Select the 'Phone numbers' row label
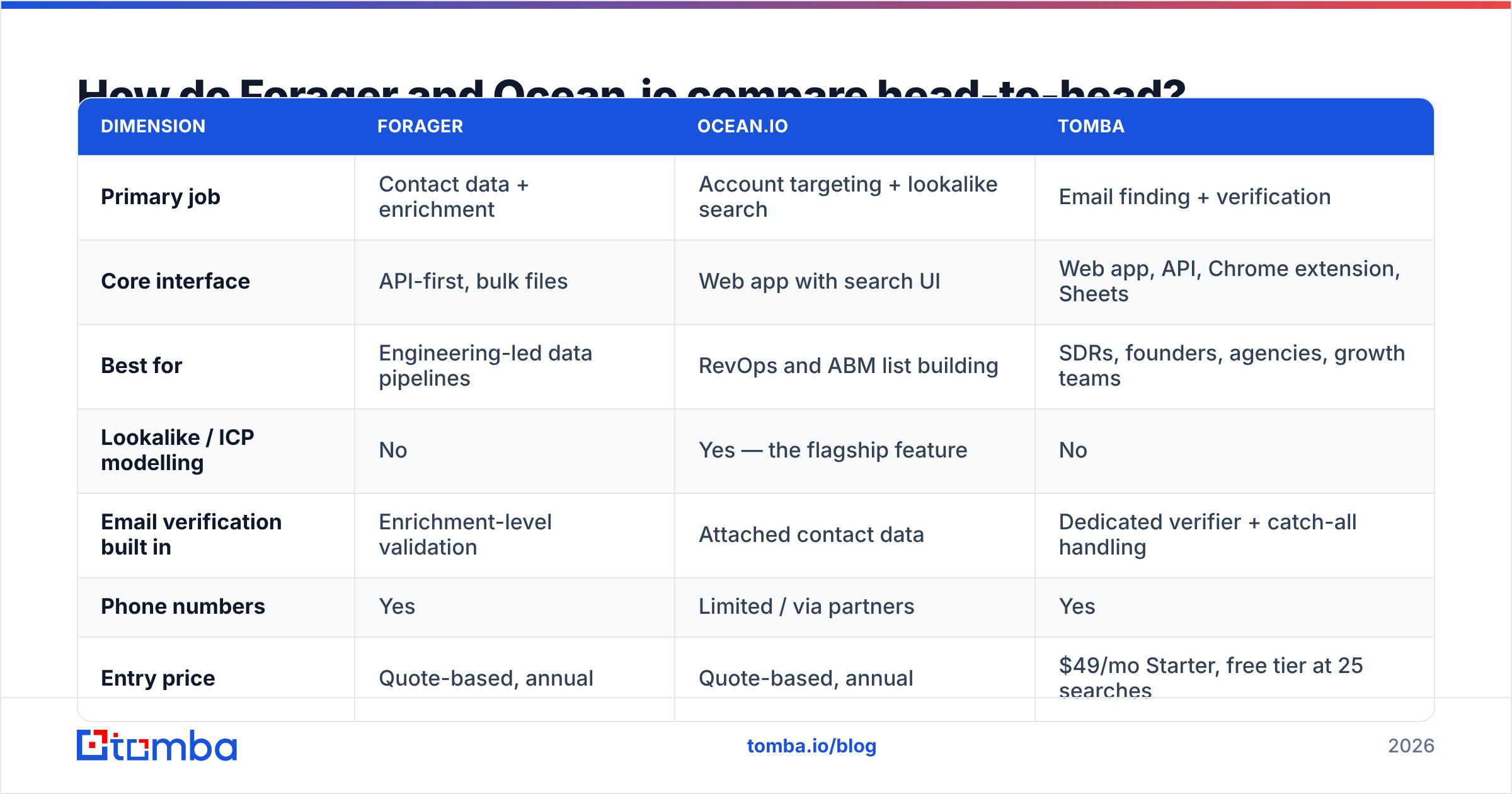Screen dimensions: 1512x794 (183, 606)
